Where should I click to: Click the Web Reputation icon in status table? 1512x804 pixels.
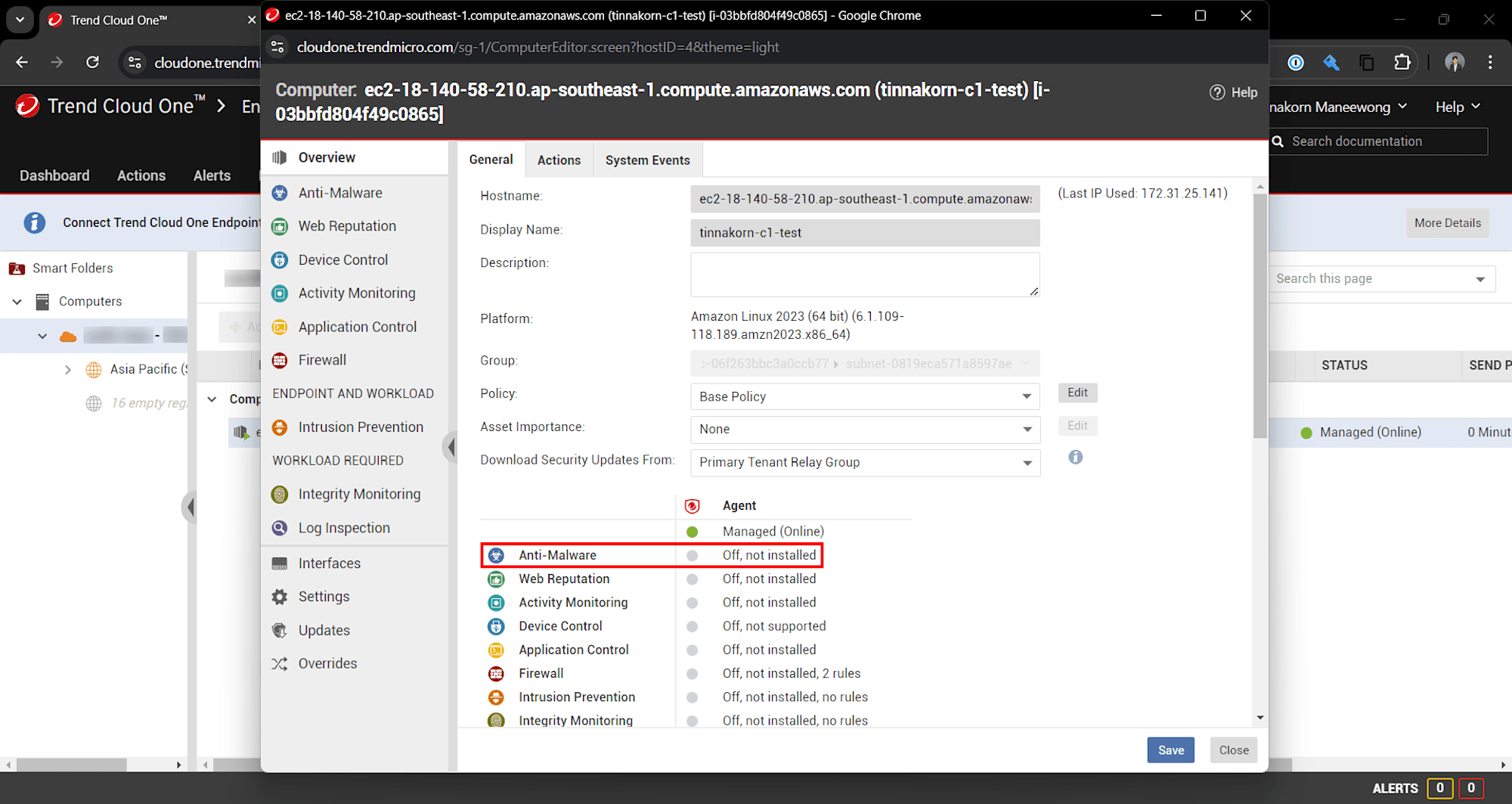[496, 579]
